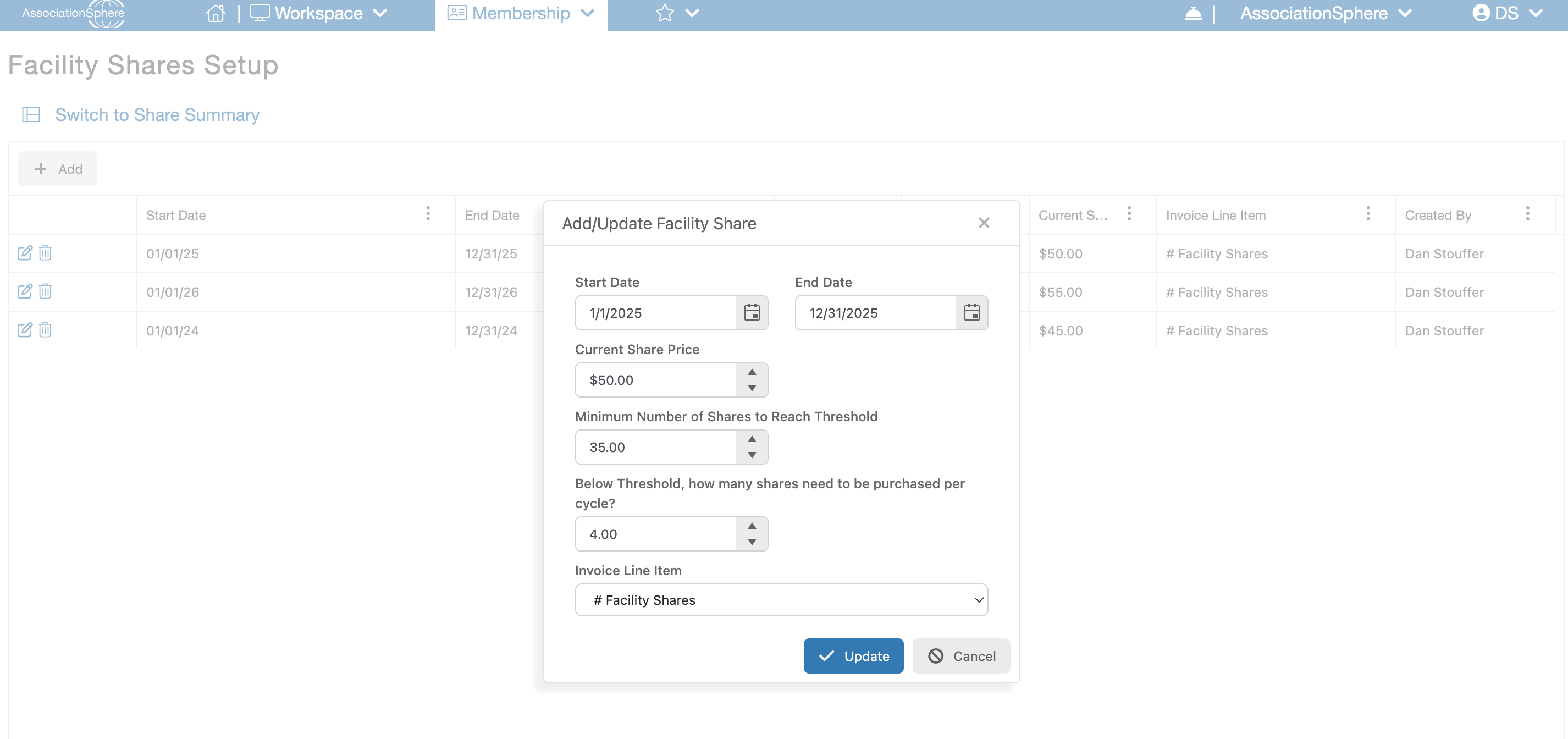This screenshot has width=1568, height=739.
Task: Expand the favorites chevron dropdown
Action: click(692, 13)
